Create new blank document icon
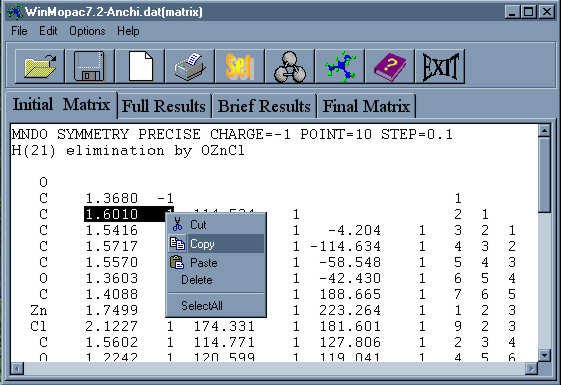Screen dimensions: 561x385 (x=140, y=67)
